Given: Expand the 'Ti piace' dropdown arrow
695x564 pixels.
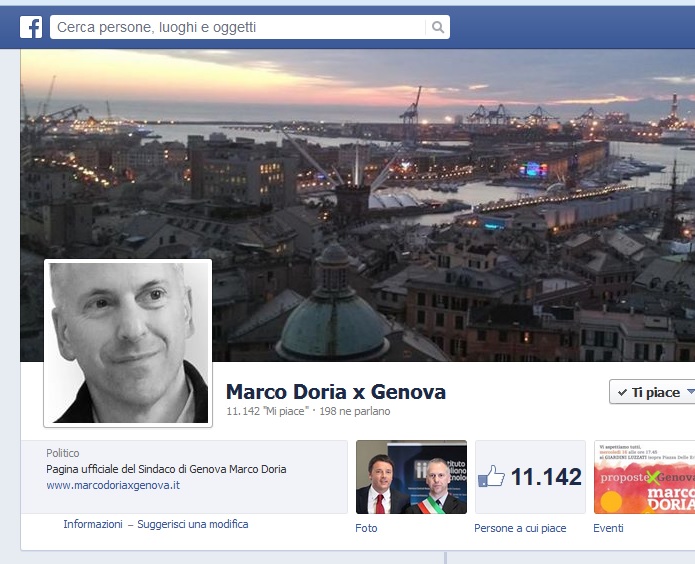Looking at the screenshot, I should pyautogui.click(x=691, y=392).
